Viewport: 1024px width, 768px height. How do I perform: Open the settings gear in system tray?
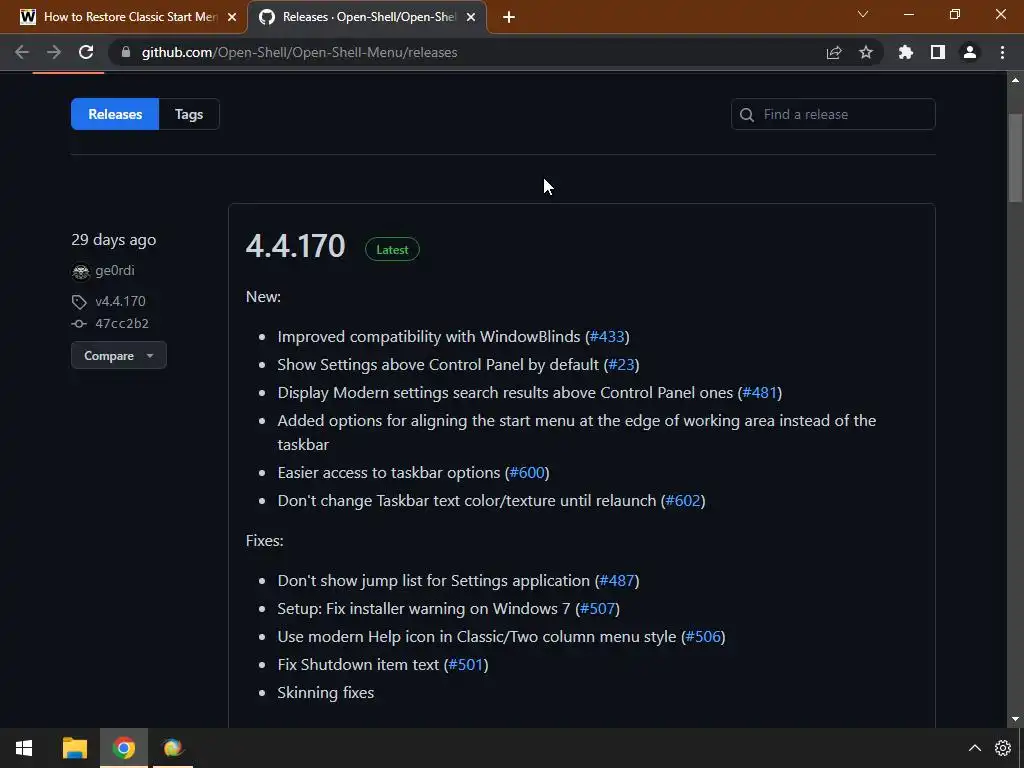(x=1003, y=748)
